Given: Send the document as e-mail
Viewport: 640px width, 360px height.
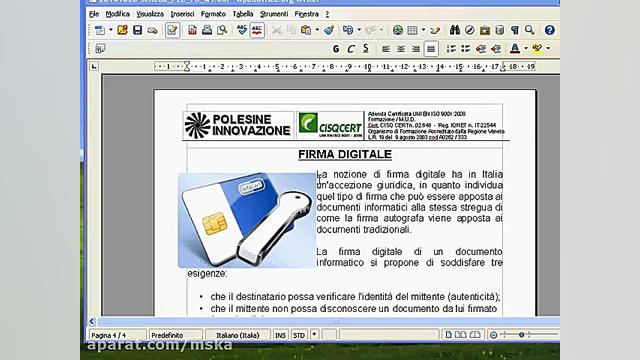Looking at the screenshot, I should pos(153,30).
